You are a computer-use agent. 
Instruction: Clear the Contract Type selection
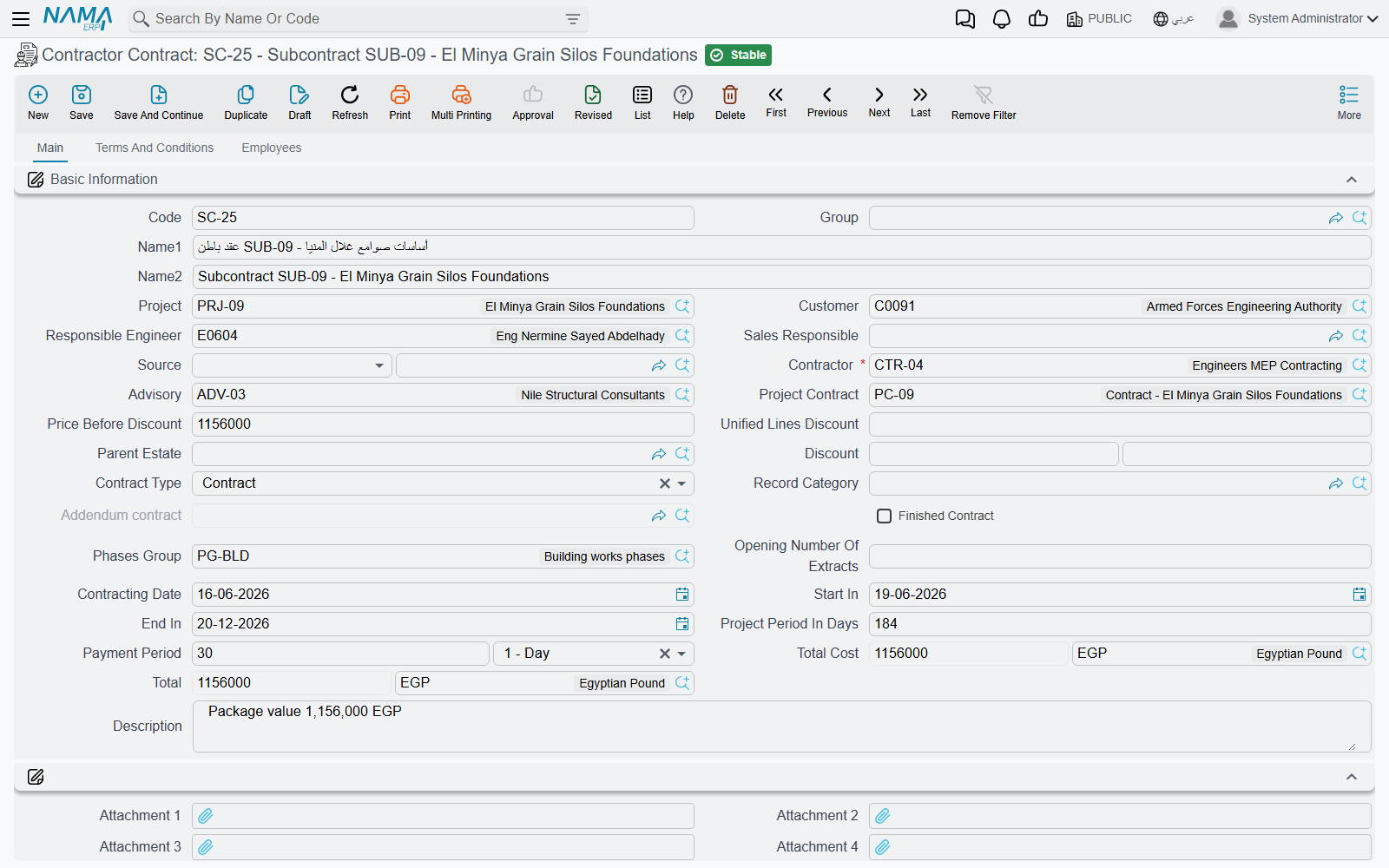point(664,483)
